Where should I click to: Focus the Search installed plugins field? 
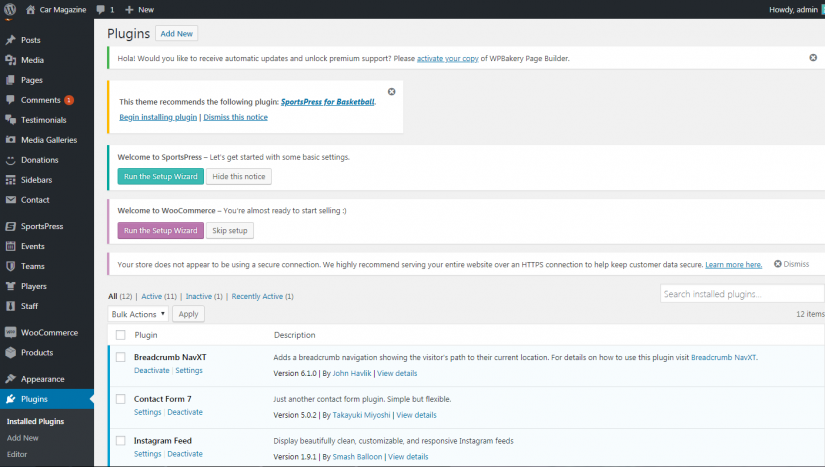click(741, 294)
